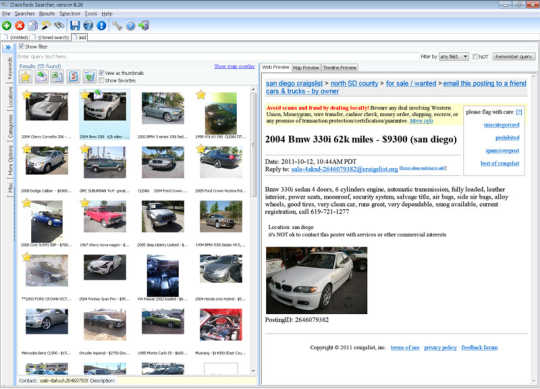Select the Mustang engine thumbnail

[x=221, y=325]
